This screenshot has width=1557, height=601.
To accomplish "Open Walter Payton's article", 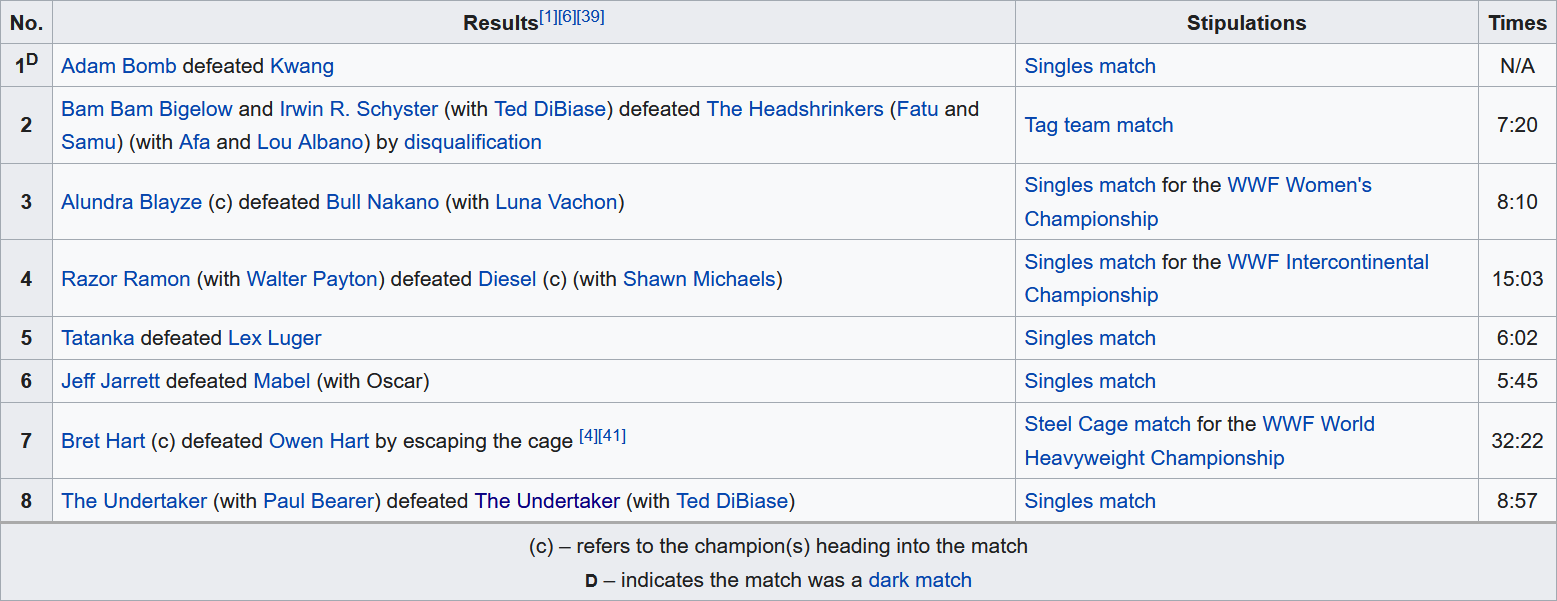I will coord(311,279).
